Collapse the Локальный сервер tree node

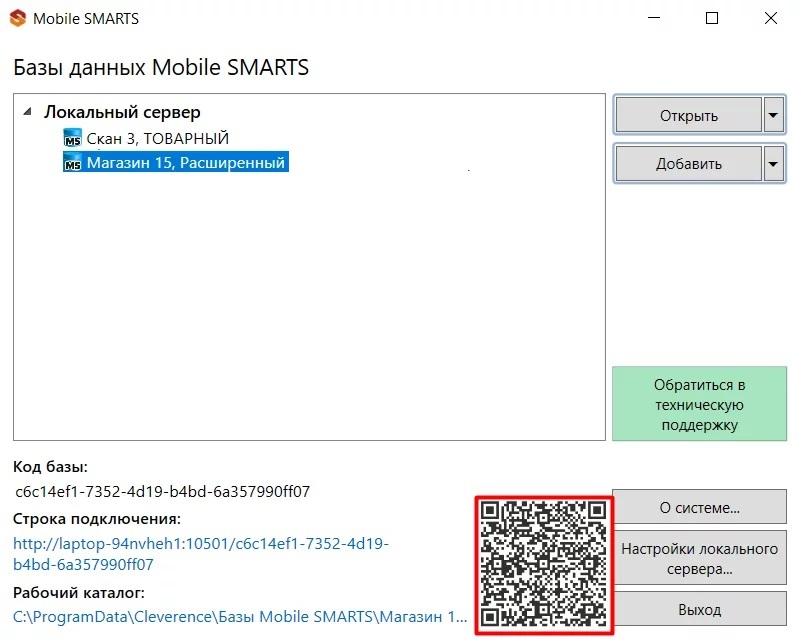[27, 111]
